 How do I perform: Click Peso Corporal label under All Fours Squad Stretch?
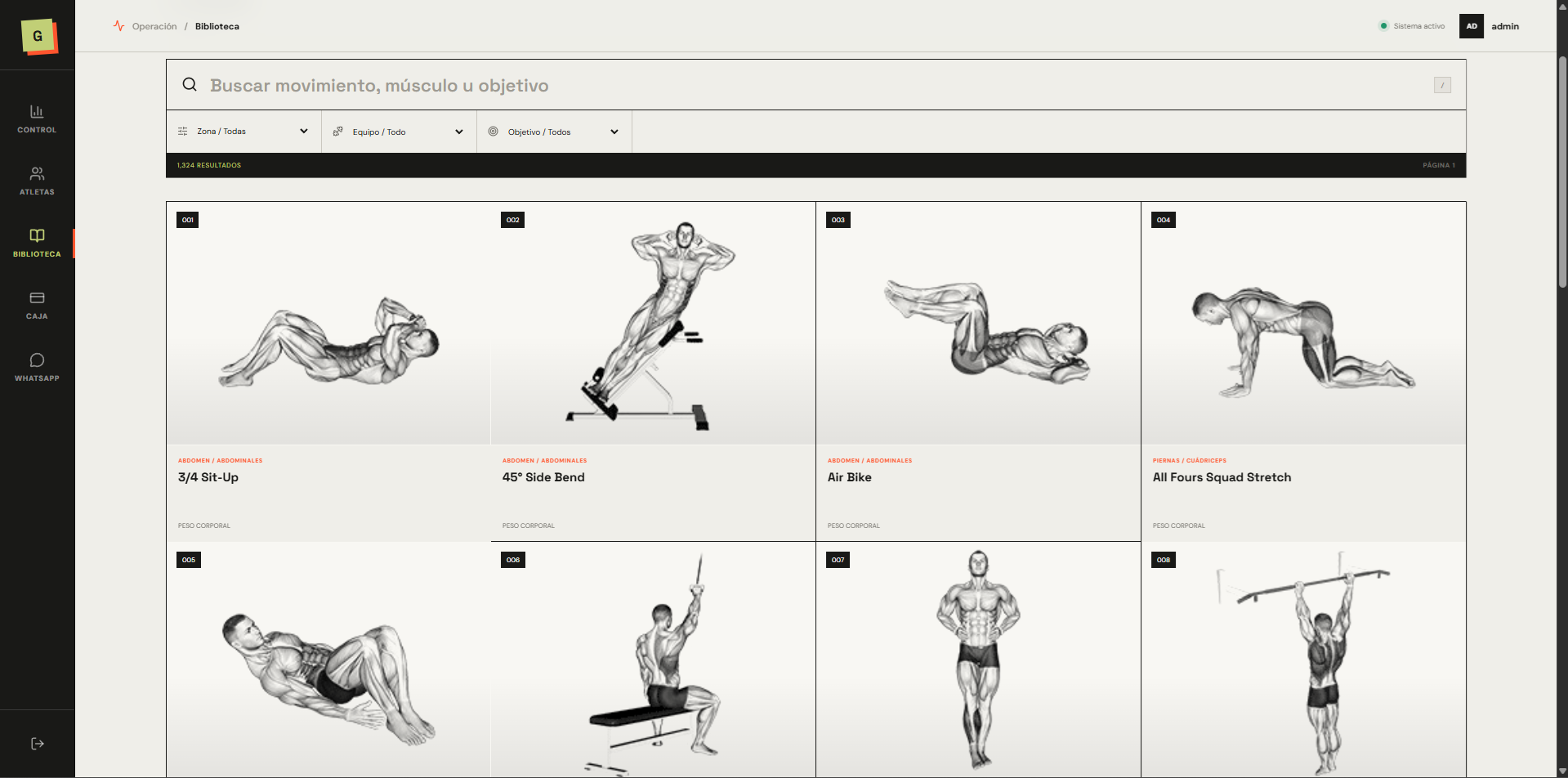coord(1179,525)
